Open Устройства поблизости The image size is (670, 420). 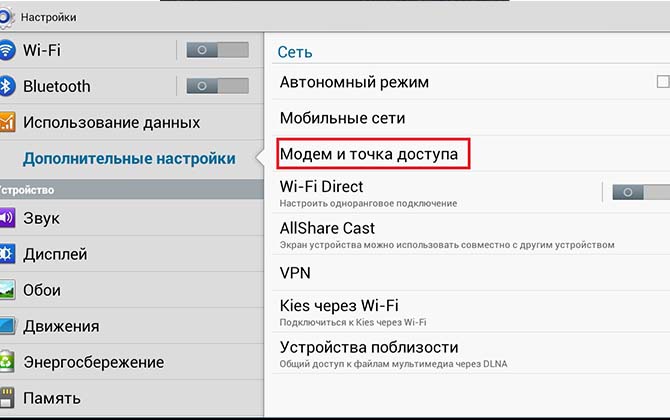471,353
